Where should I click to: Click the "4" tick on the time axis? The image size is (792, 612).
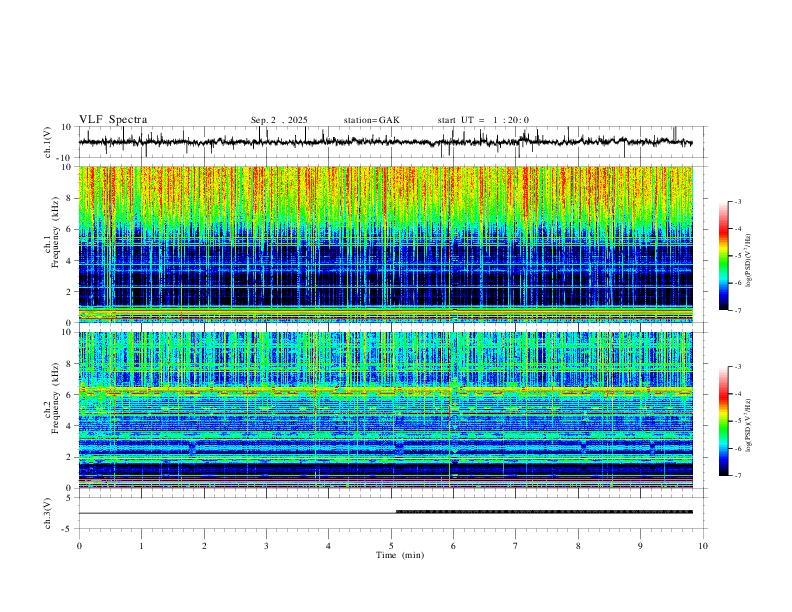[x=328, y=546]
